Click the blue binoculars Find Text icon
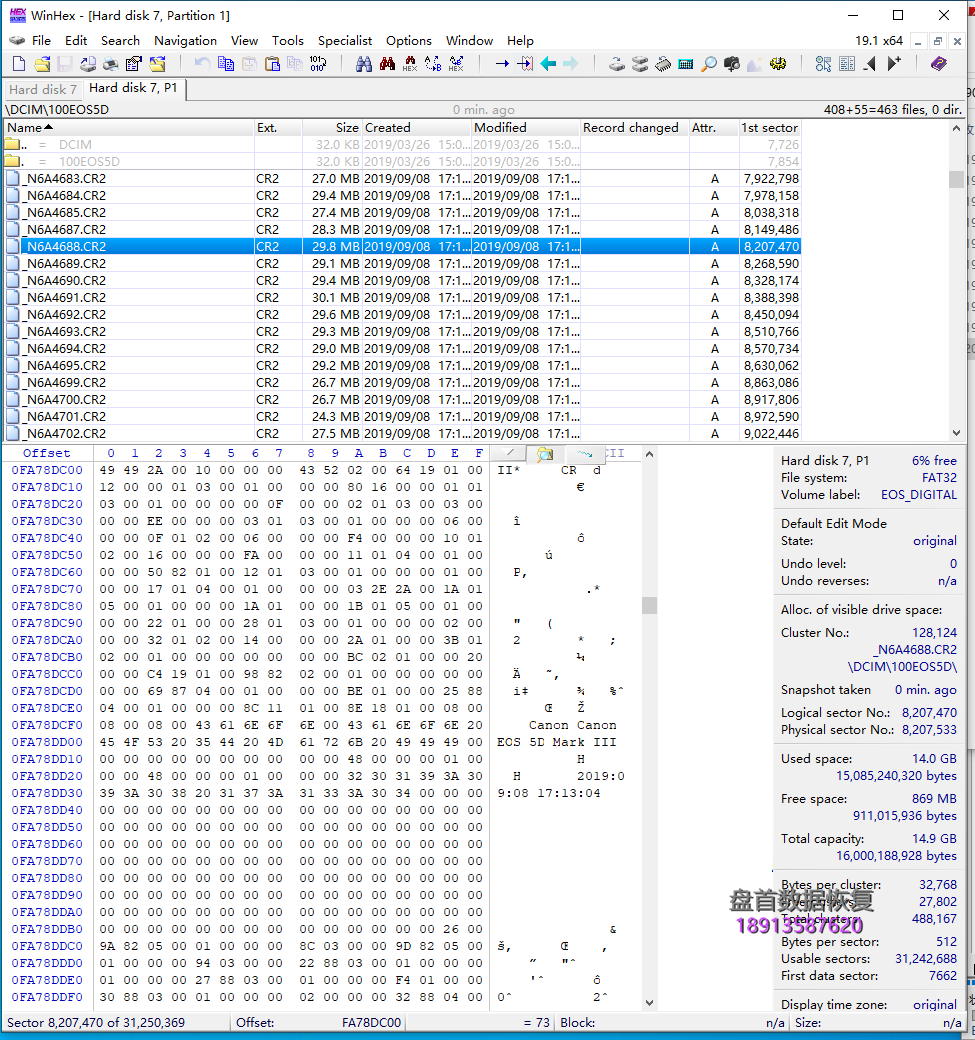 coord(363,64)
